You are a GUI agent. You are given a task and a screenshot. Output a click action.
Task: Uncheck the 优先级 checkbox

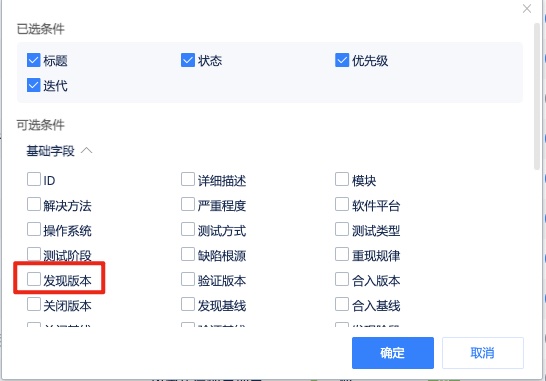click(x=342, y=60)
